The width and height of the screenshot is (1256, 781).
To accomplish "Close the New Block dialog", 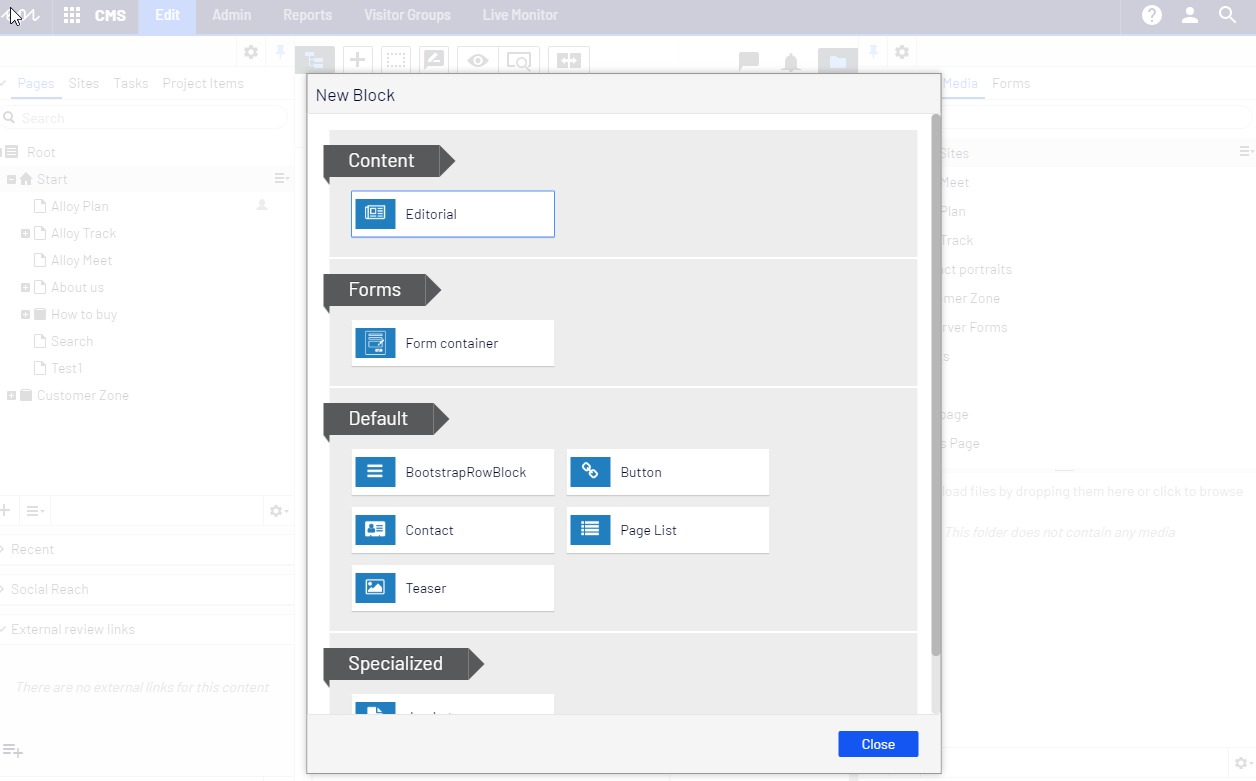I will coord(877,744).
